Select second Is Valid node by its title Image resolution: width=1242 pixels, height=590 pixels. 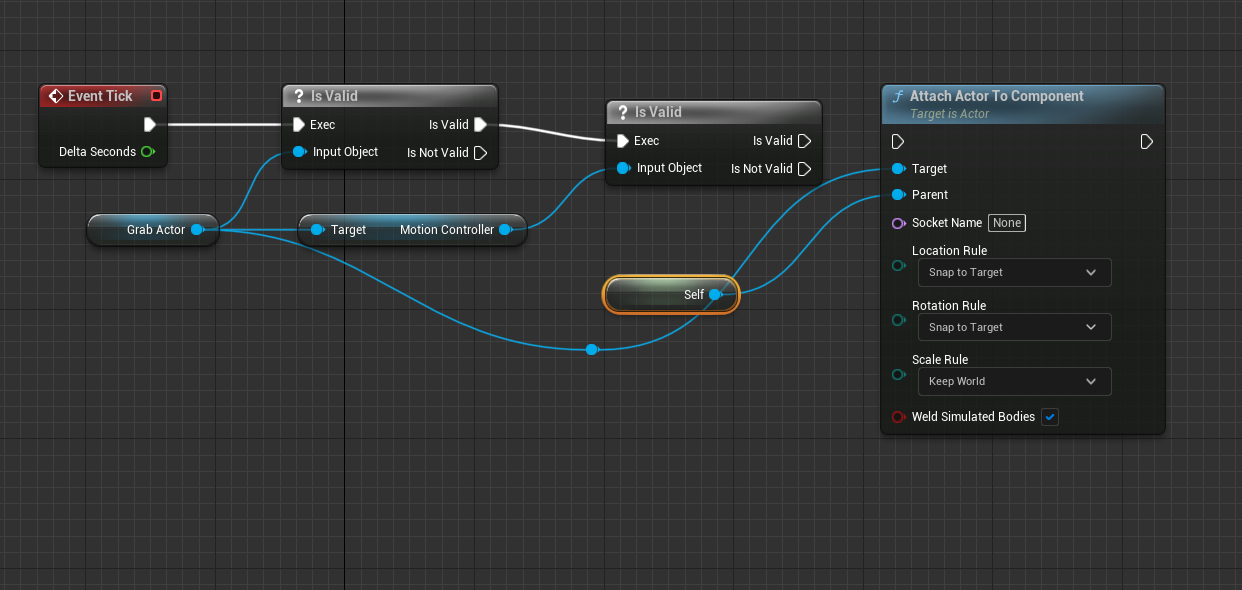click(x=658, y=112)
